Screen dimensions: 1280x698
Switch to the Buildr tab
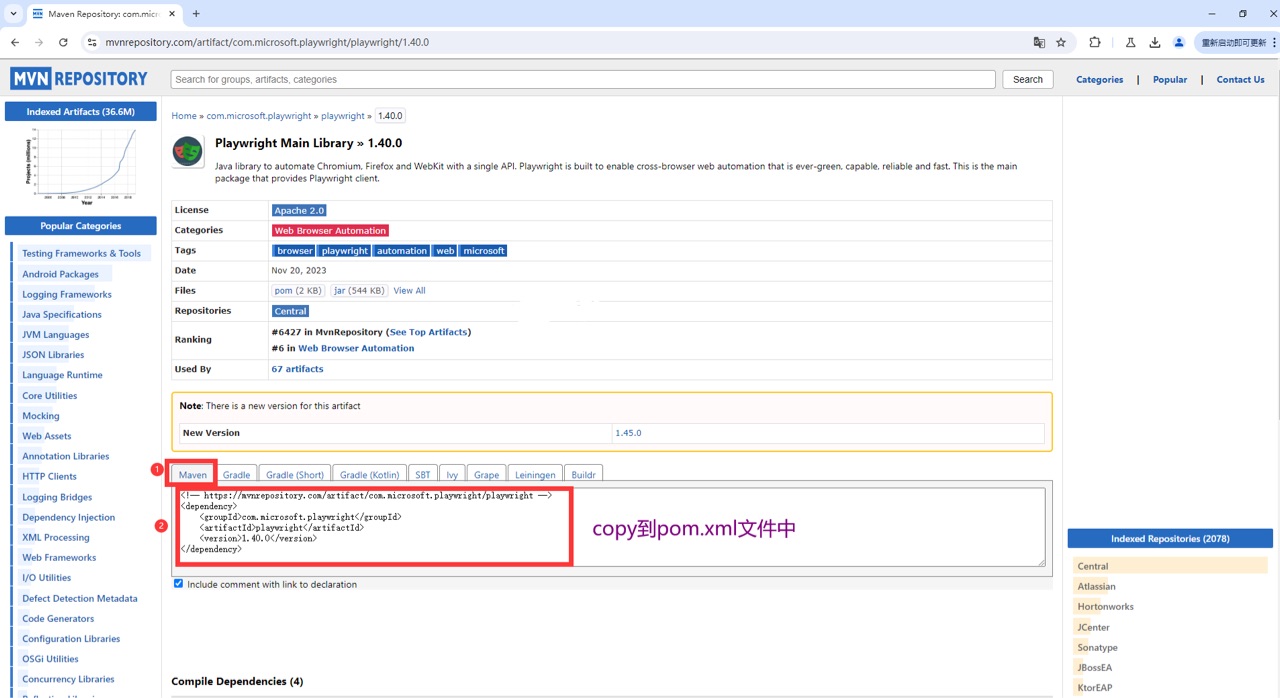coord(583,474)
